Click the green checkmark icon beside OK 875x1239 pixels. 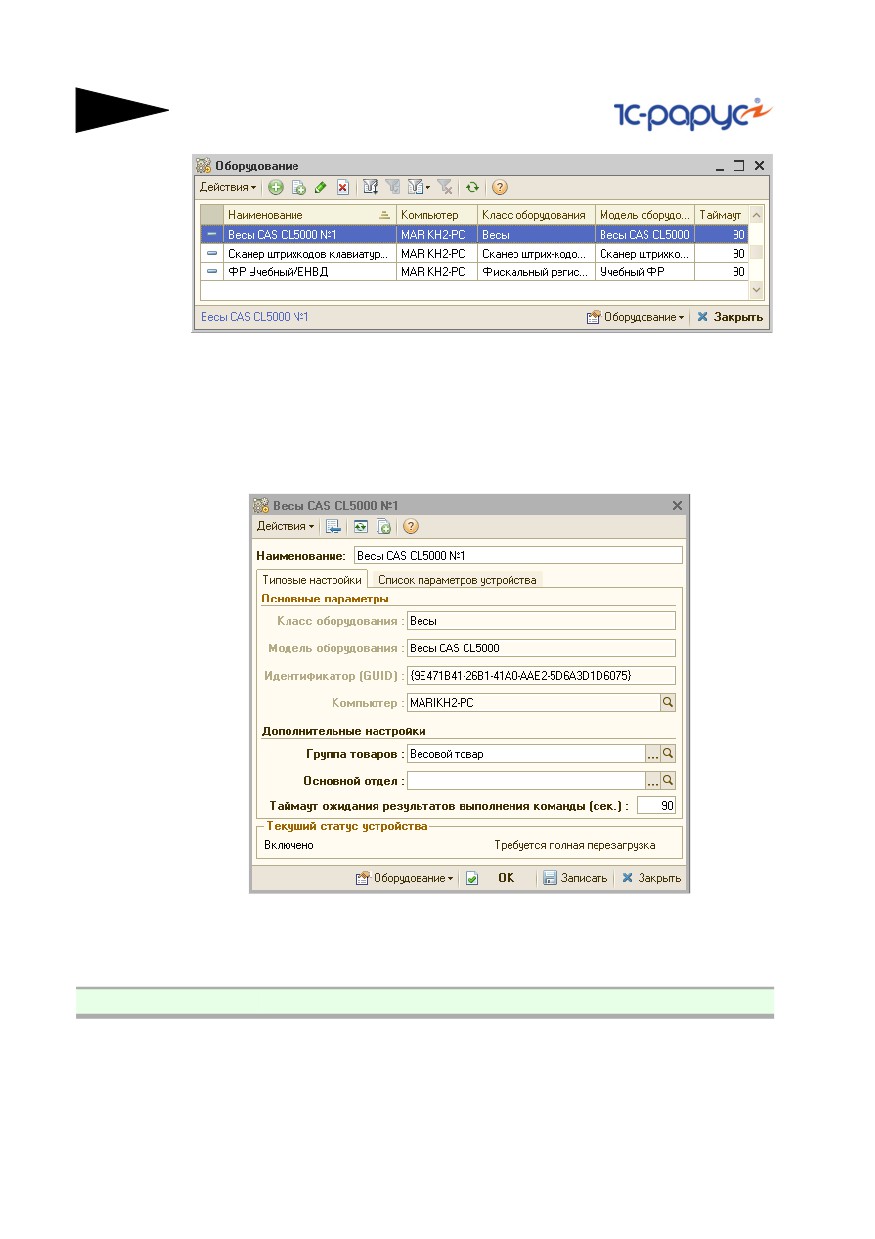(x=473, y=878)
